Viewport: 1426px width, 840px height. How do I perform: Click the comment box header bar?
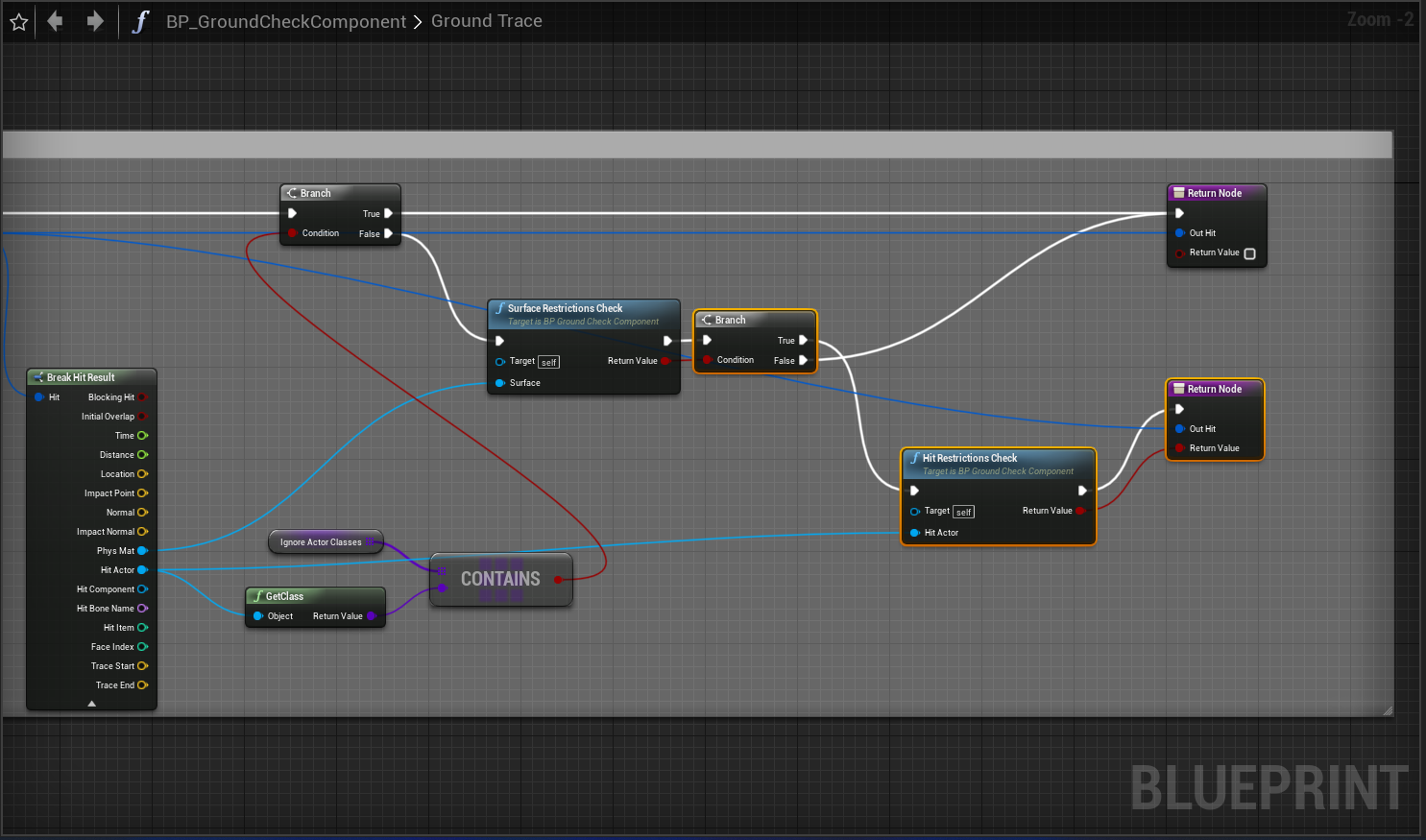[697, 145]
